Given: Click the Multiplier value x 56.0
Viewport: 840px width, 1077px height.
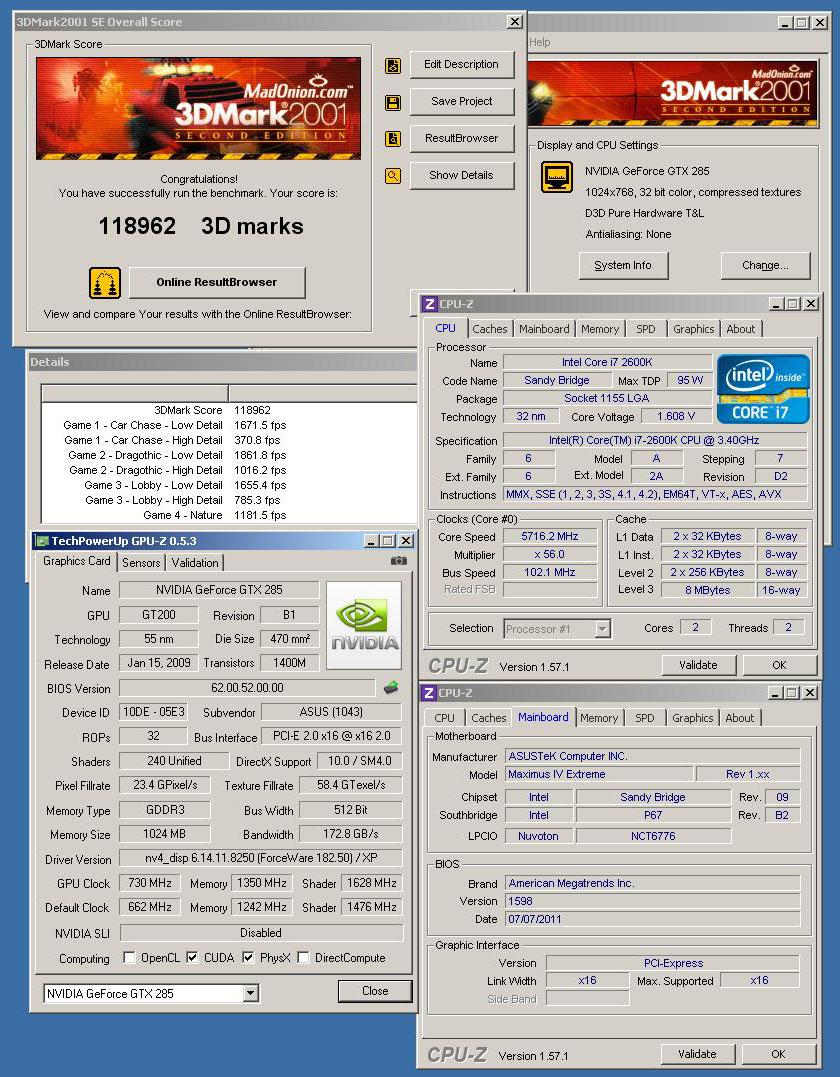Looking at the screenshot, I should pyautogui.click(x=549, y=554).
